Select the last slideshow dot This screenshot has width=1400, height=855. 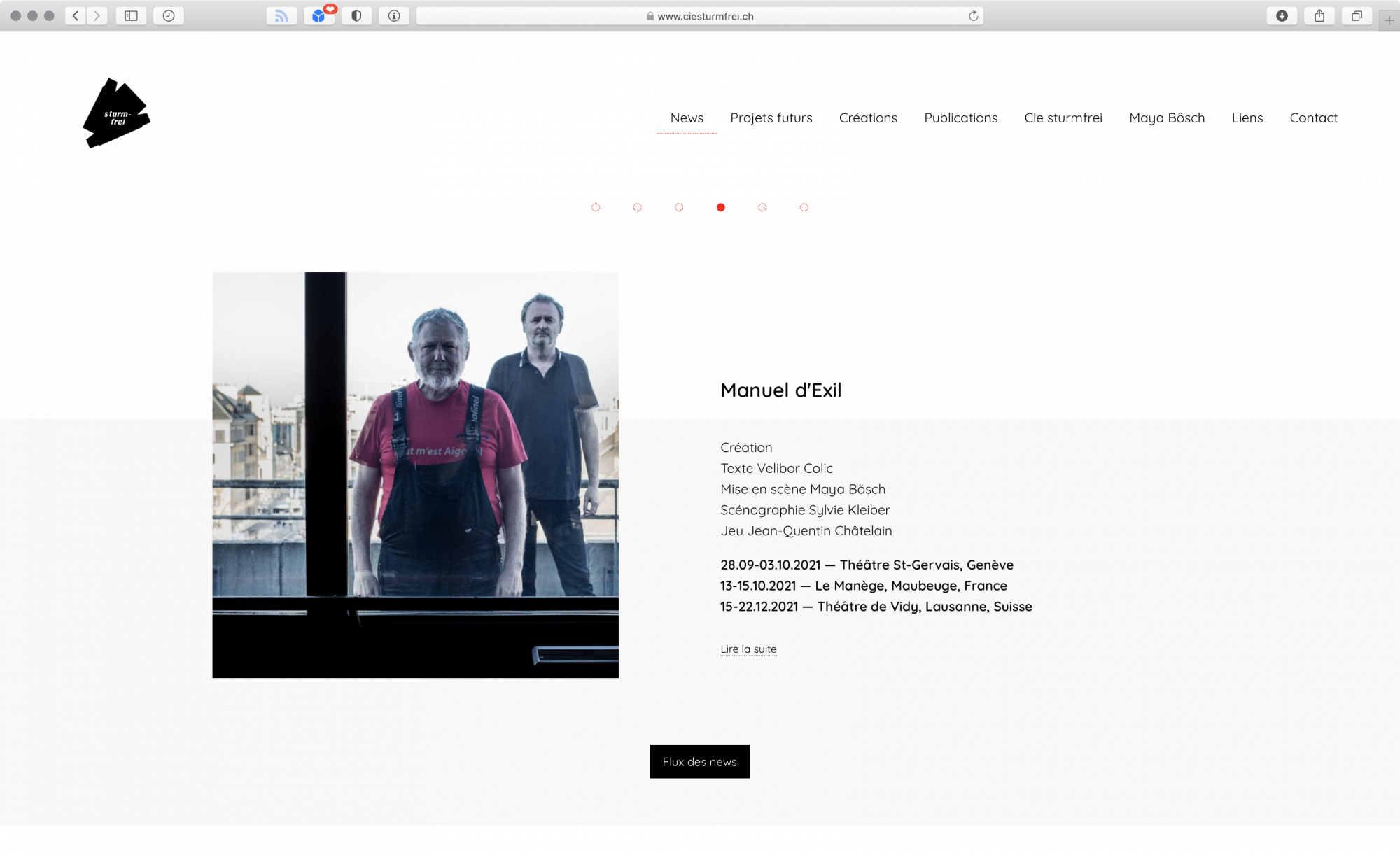click(x=804, y=207)
